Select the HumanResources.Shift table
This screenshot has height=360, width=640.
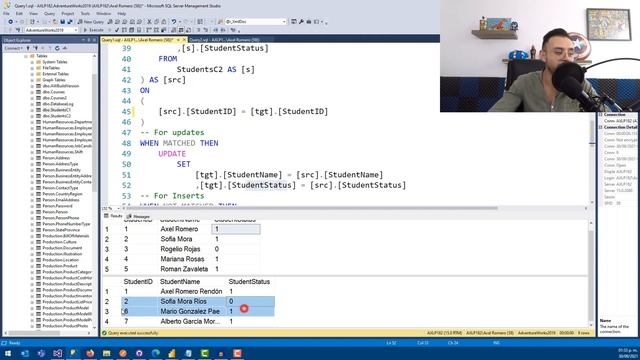point(62,152)
